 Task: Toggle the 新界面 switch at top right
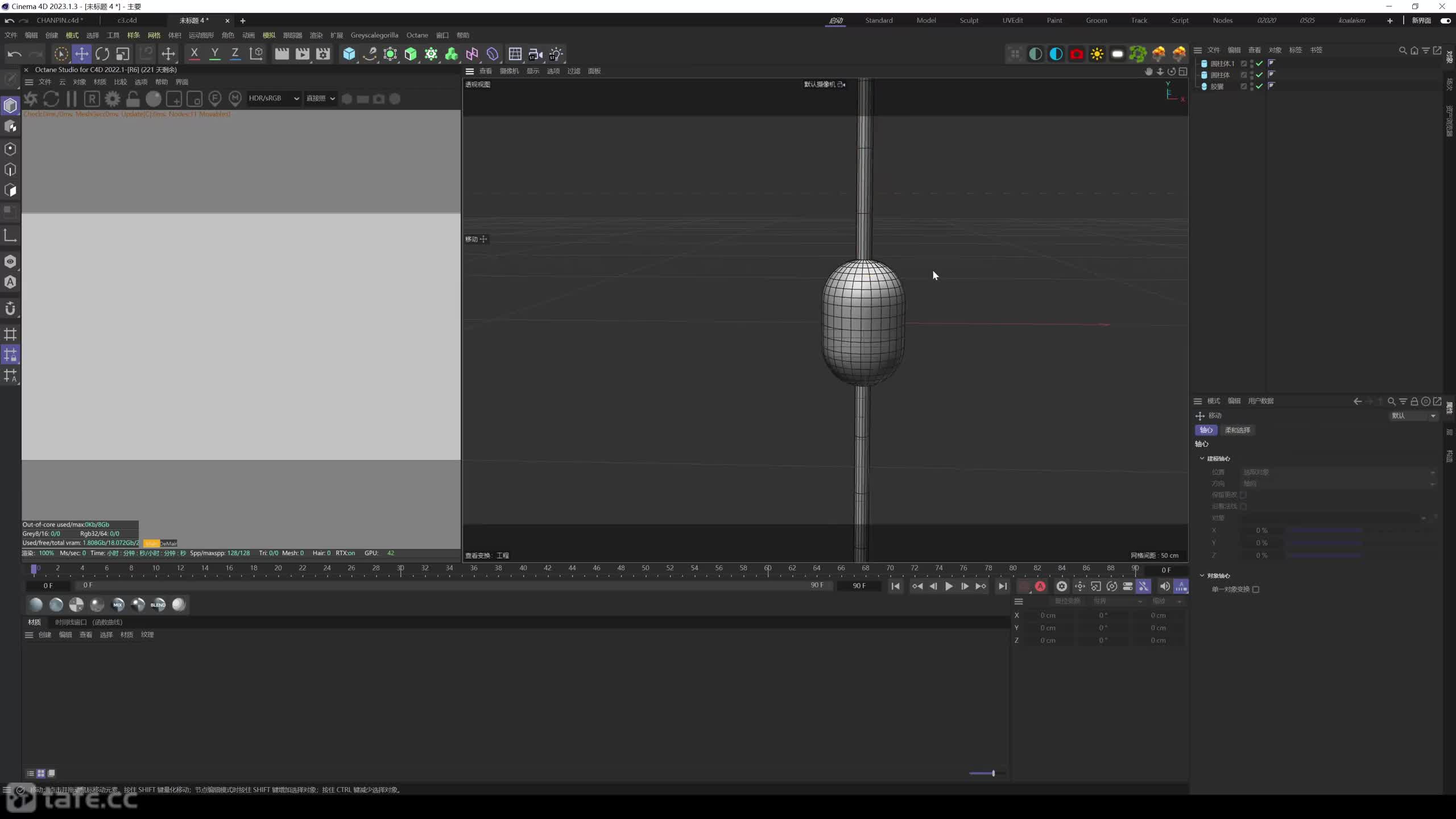coord(1445,20)
